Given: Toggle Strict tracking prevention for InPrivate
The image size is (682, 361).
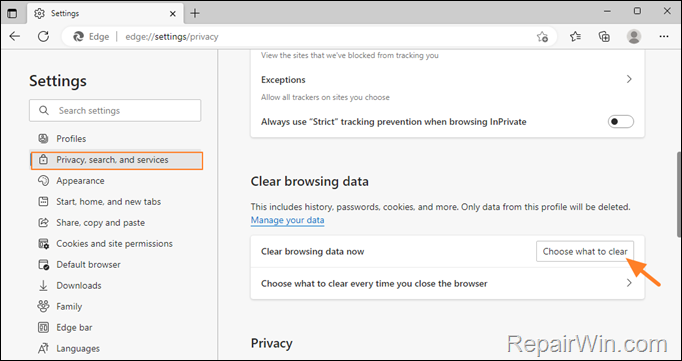Looking at the screenshot, I should tap(620, 122).
